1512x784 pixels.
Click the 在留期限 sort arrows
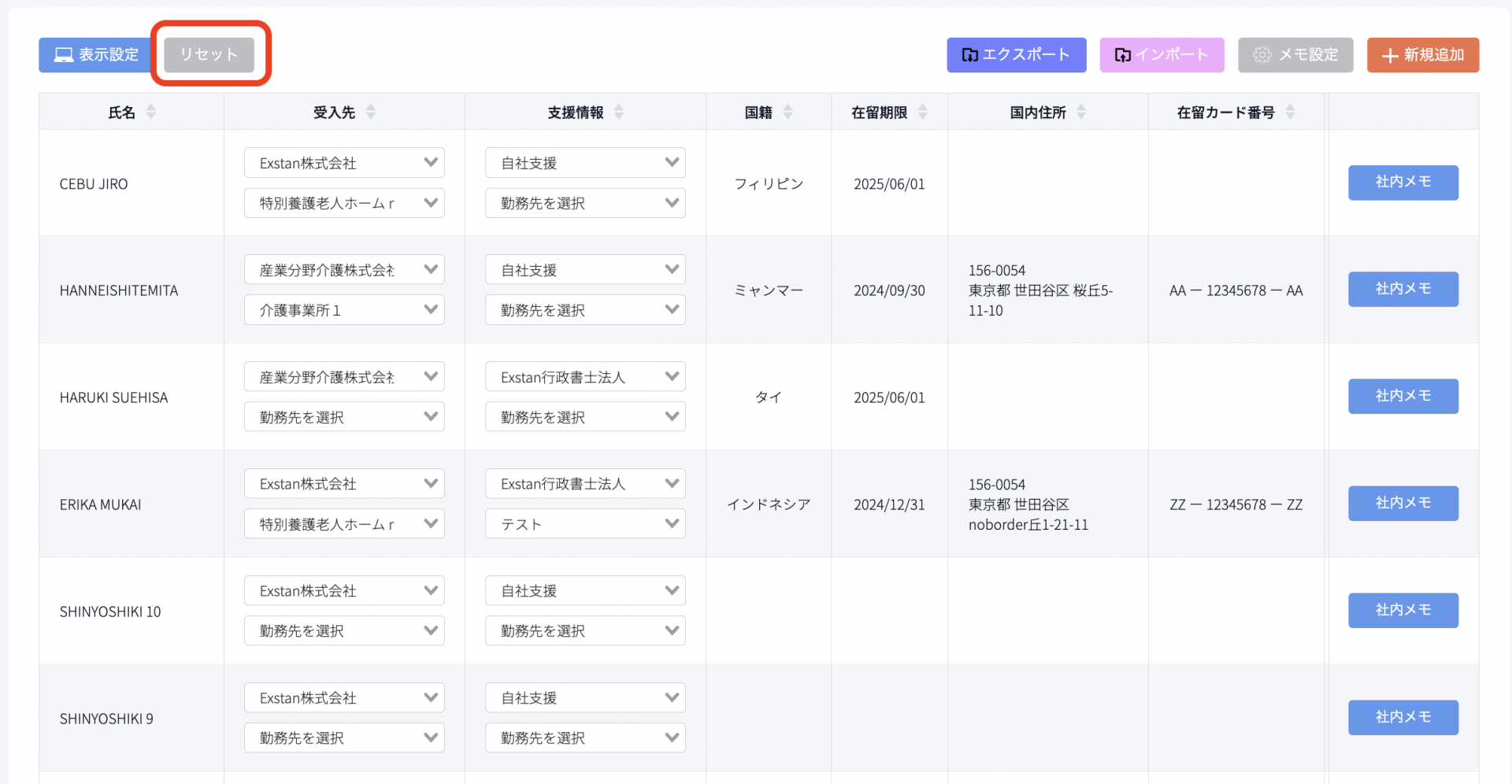coord(922,112)
